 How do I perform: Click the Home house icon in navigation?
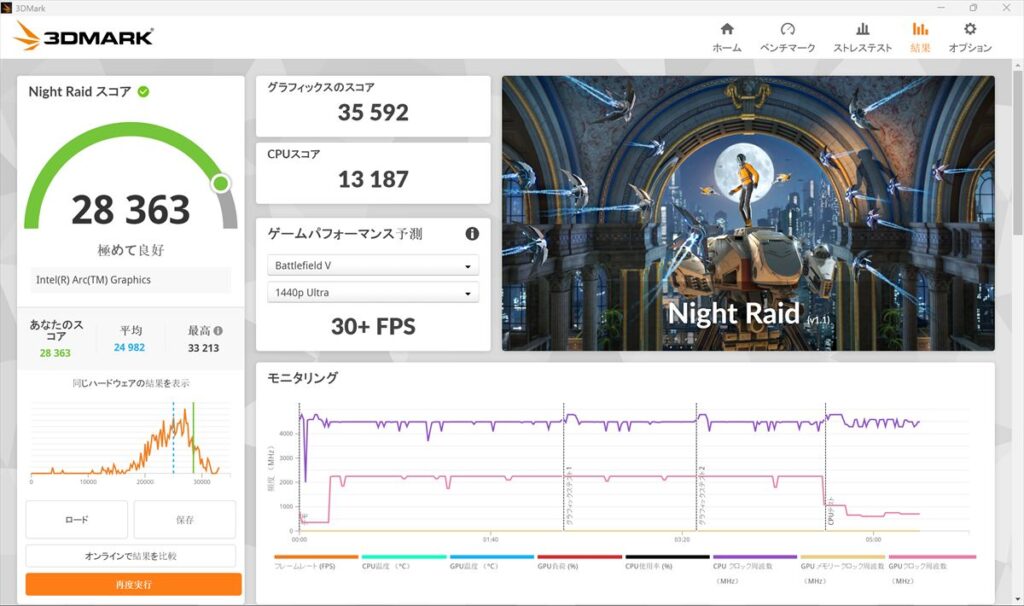point(727,29)
